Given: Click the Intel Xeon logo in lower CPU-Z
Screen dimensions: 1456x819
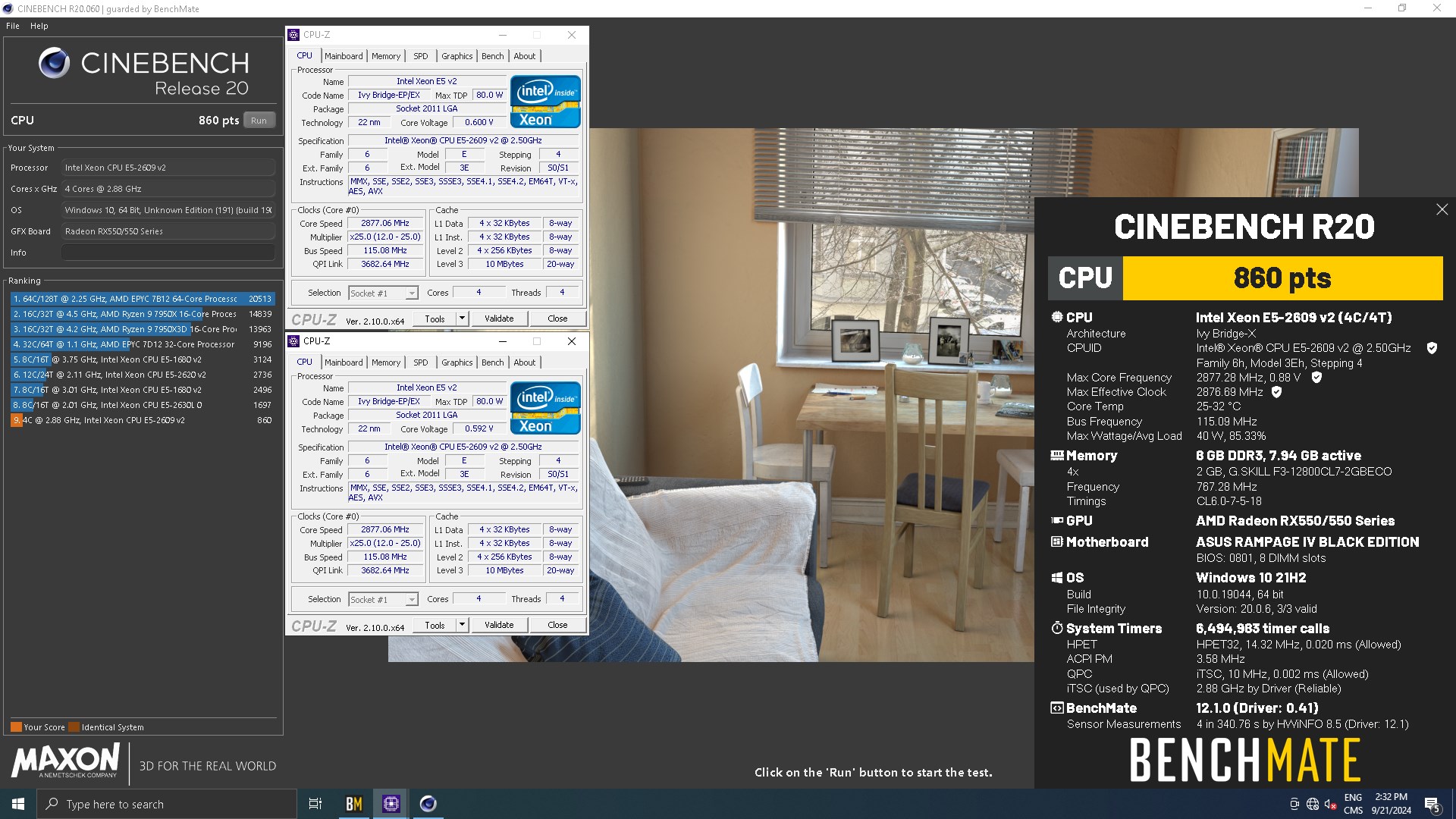Looking at the screenshot, I should (545, 407).
